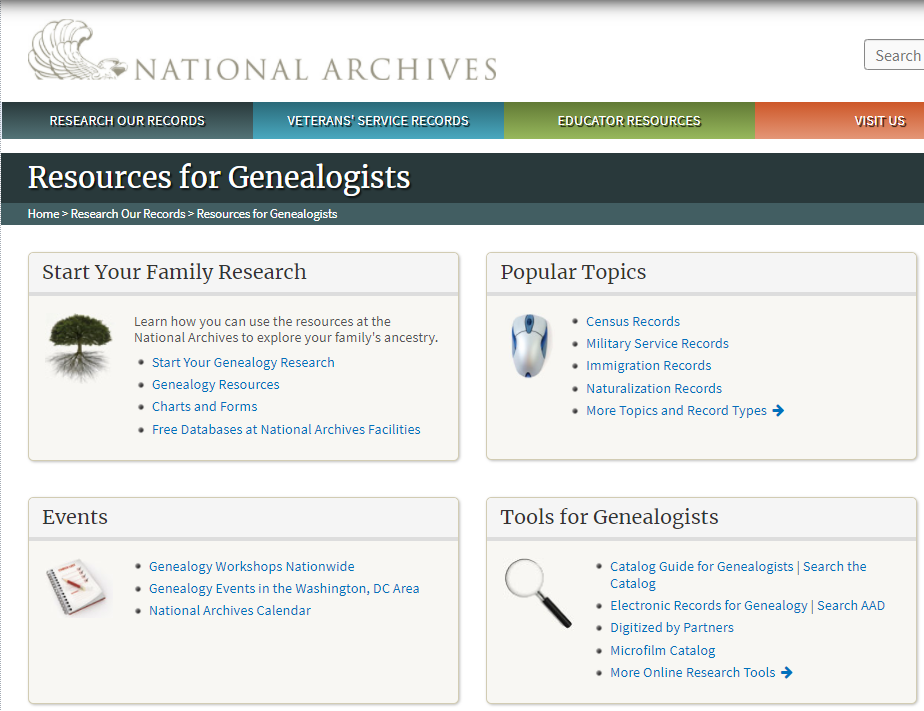Click arrow next to More Topics and Record Types

779,411
